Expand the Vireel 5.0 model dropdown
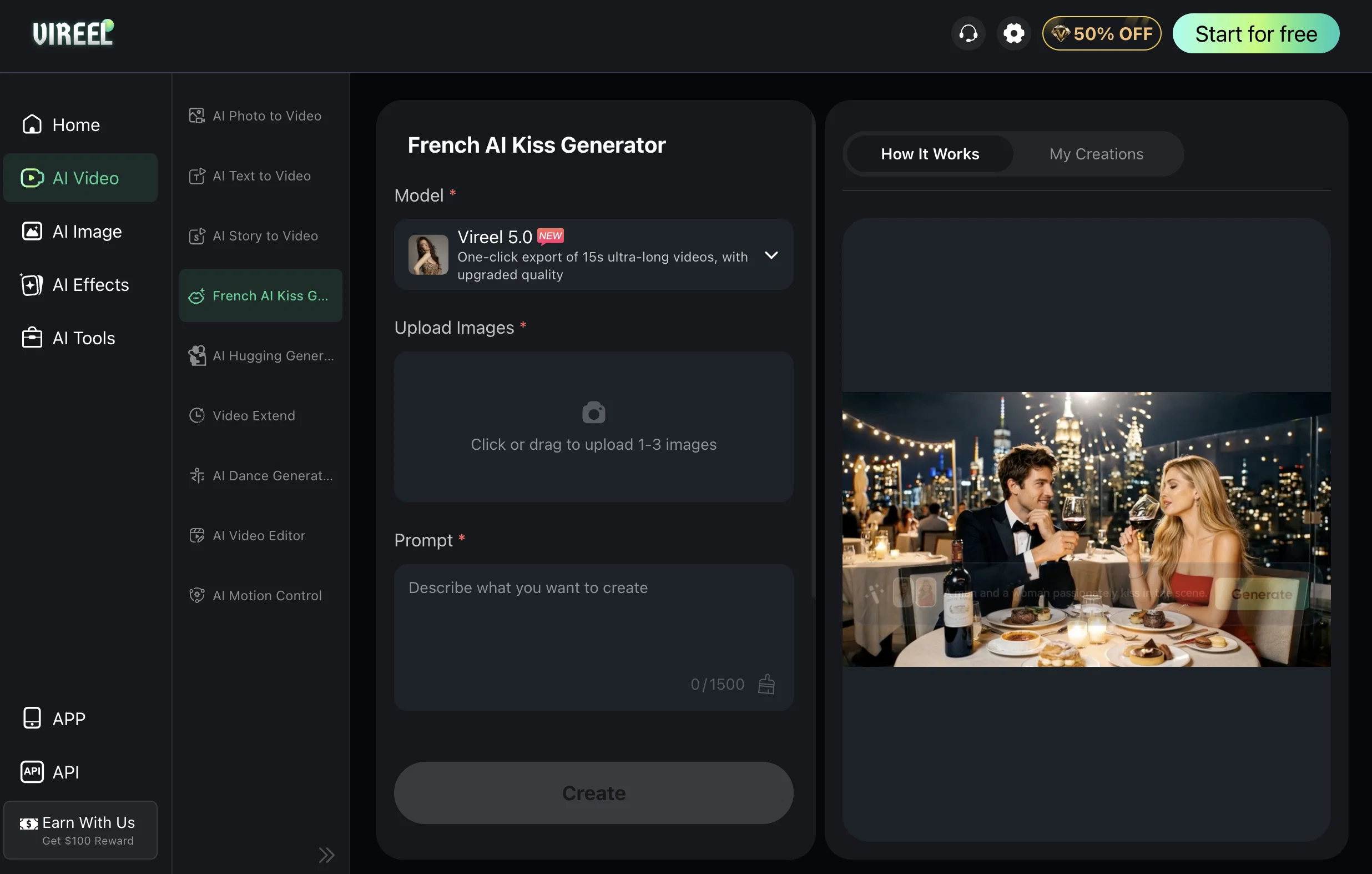 tap(594, 255)
